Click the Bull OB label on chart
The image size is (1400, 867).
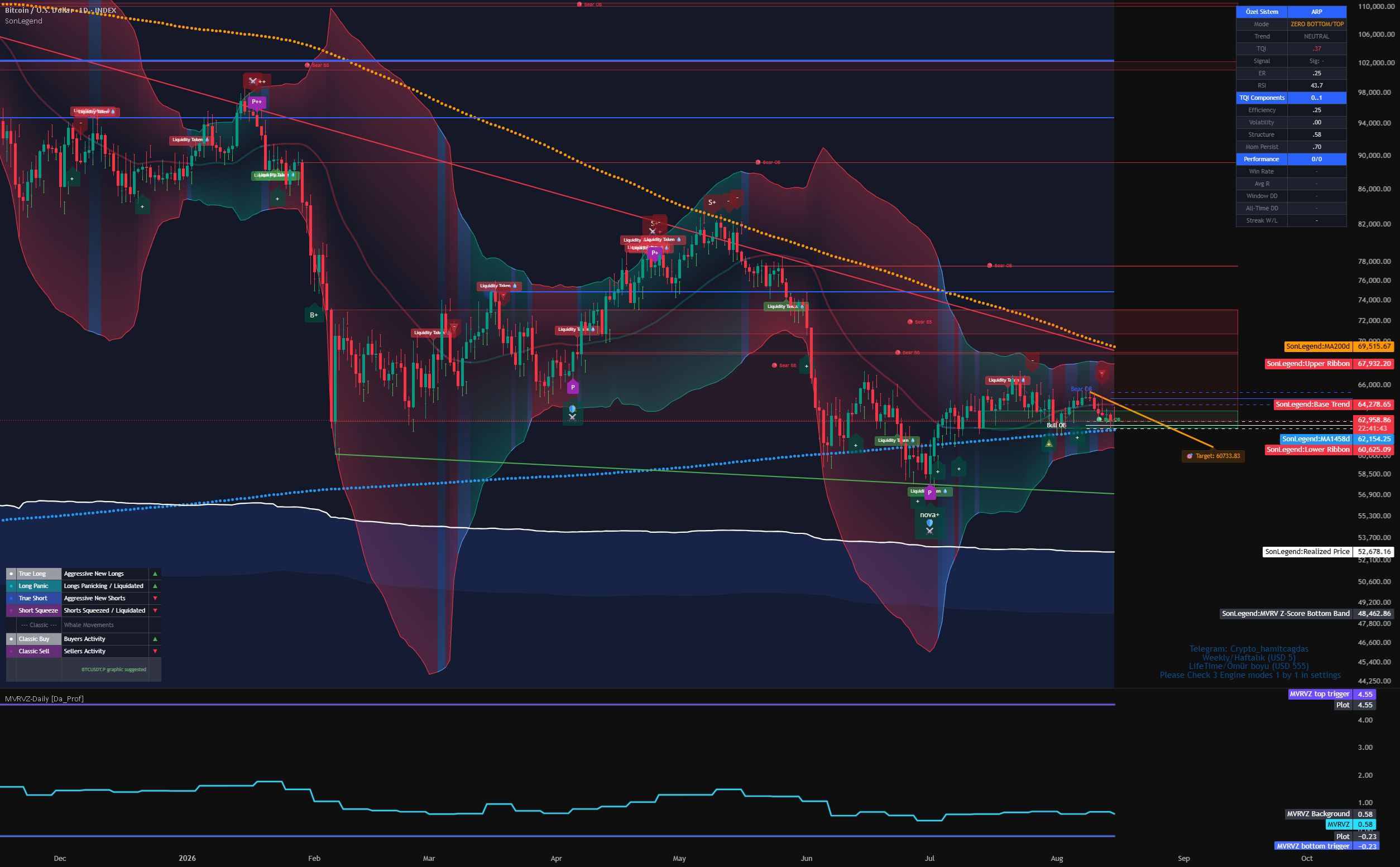pos(1056,425)
